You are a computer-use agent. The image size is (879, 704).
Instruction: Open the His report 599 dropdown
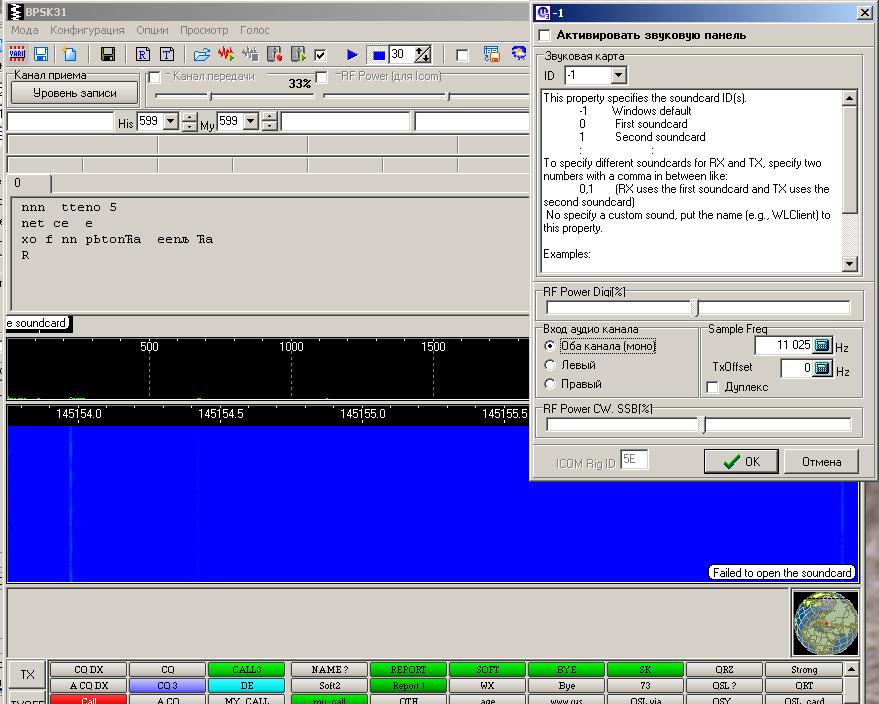tap(170, 122)
